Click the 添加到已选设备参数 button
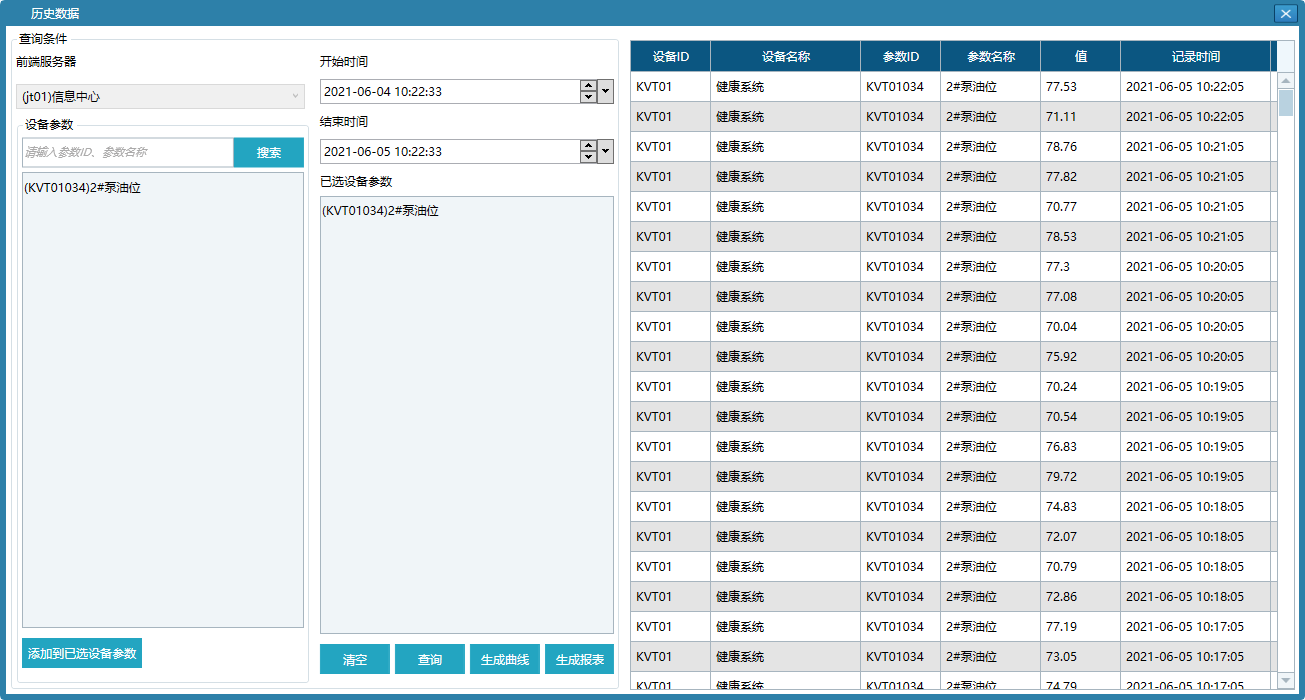Image resolution: width=1305 pixels, height=700 pixels. [82, 653]
